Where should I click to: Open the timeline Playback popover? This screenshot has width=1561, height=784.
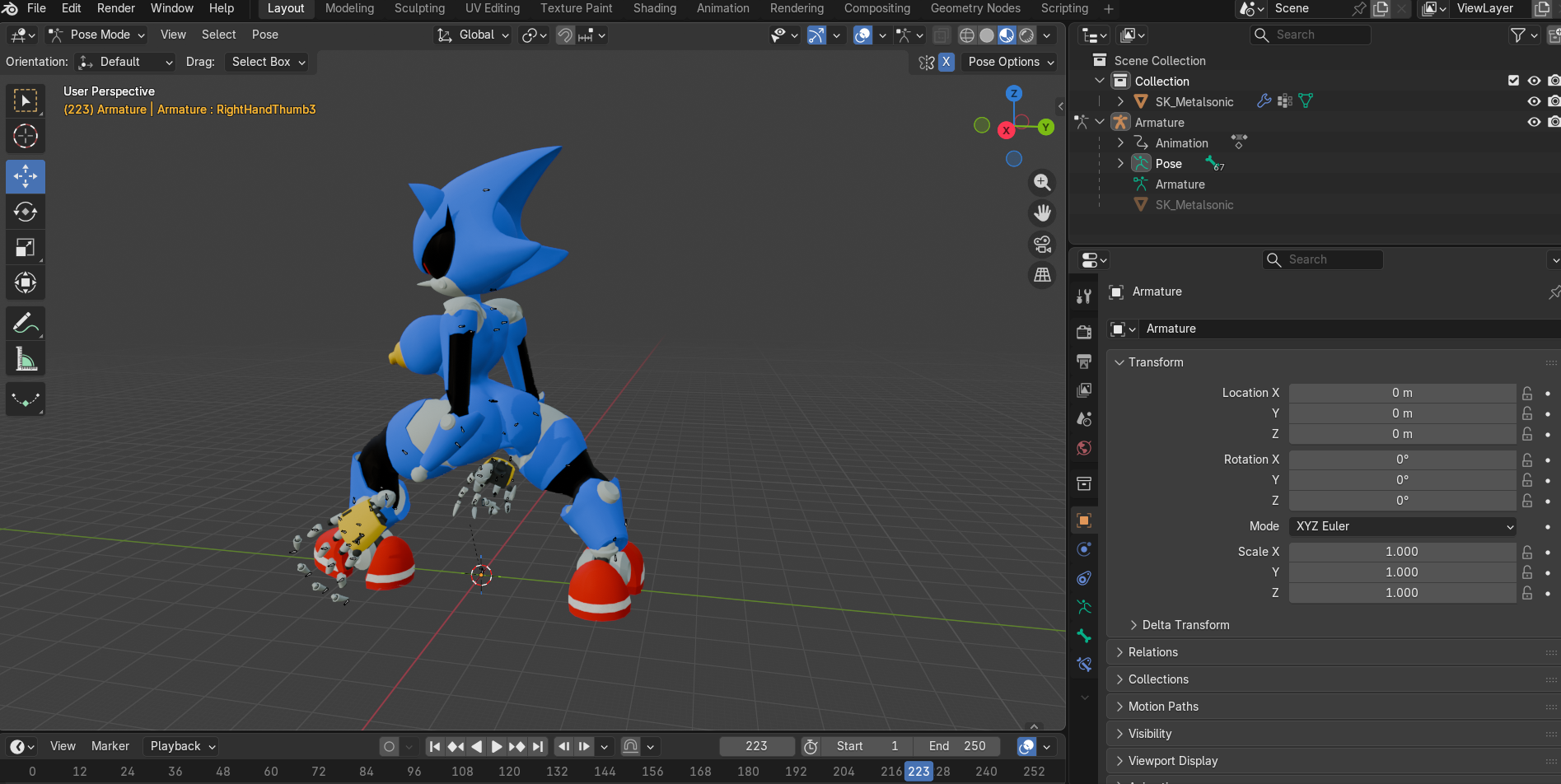183,746
